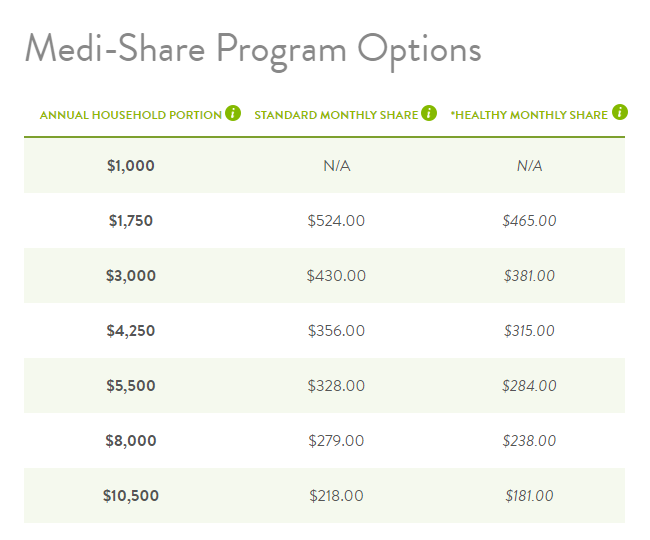Choose the $1,750 annual household portion

click(131, 220)
